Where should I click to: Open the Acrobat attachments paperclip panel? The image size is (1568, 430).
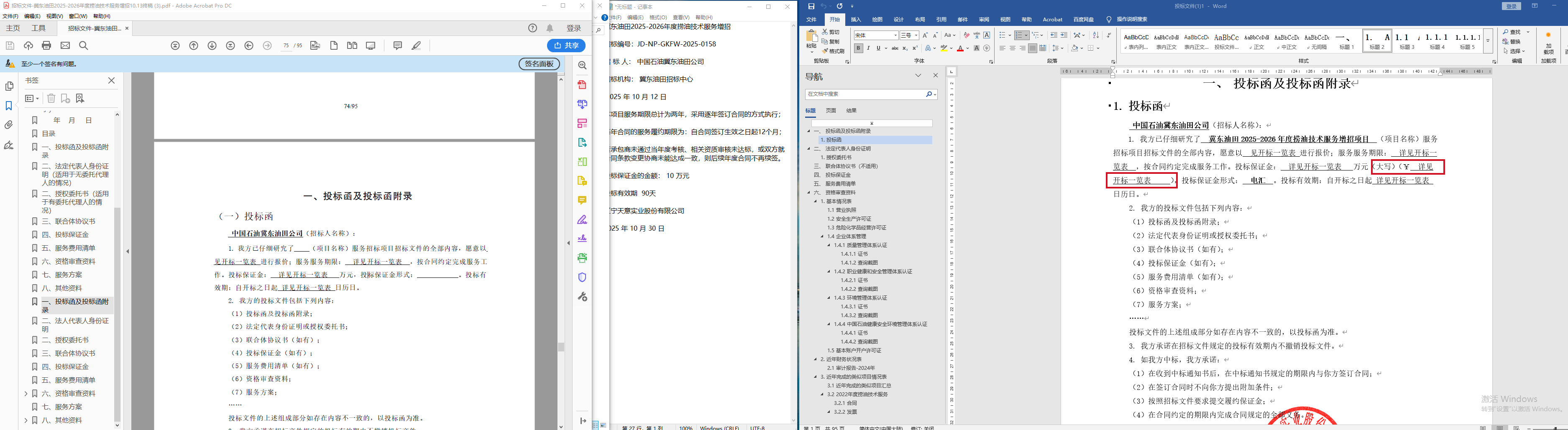pos(9,125)
